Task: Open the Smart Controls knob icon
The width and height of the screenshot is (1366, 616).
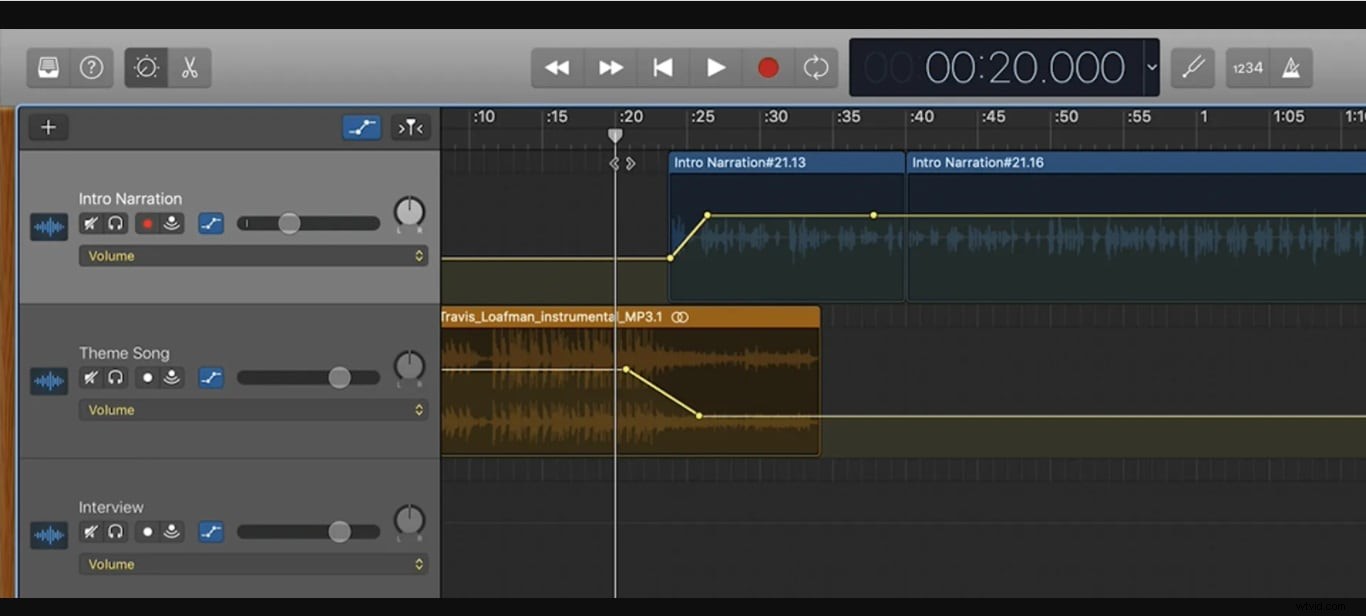Action: (145, 67)
